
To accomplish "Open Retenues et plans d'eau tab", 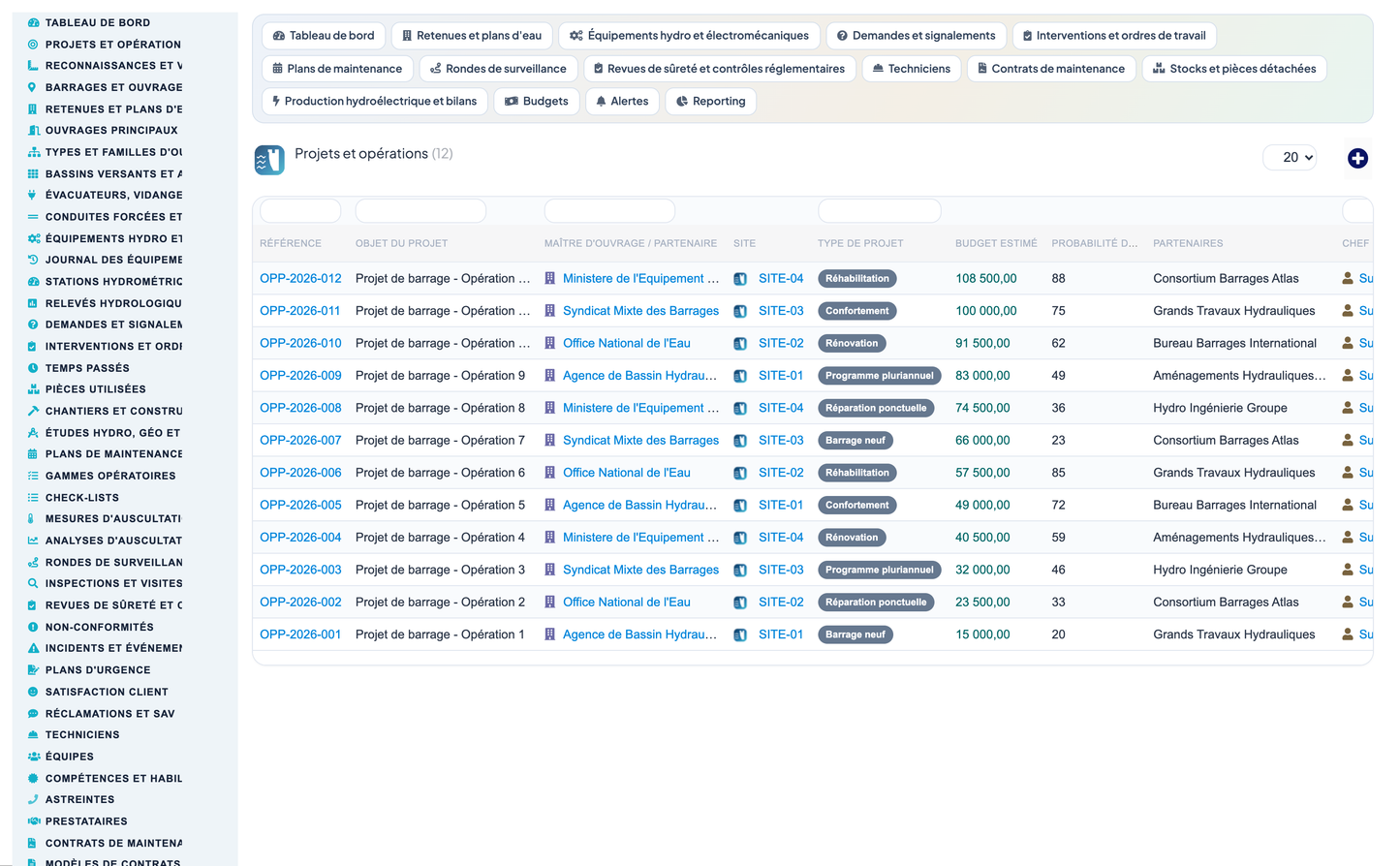I will point(472,36).
